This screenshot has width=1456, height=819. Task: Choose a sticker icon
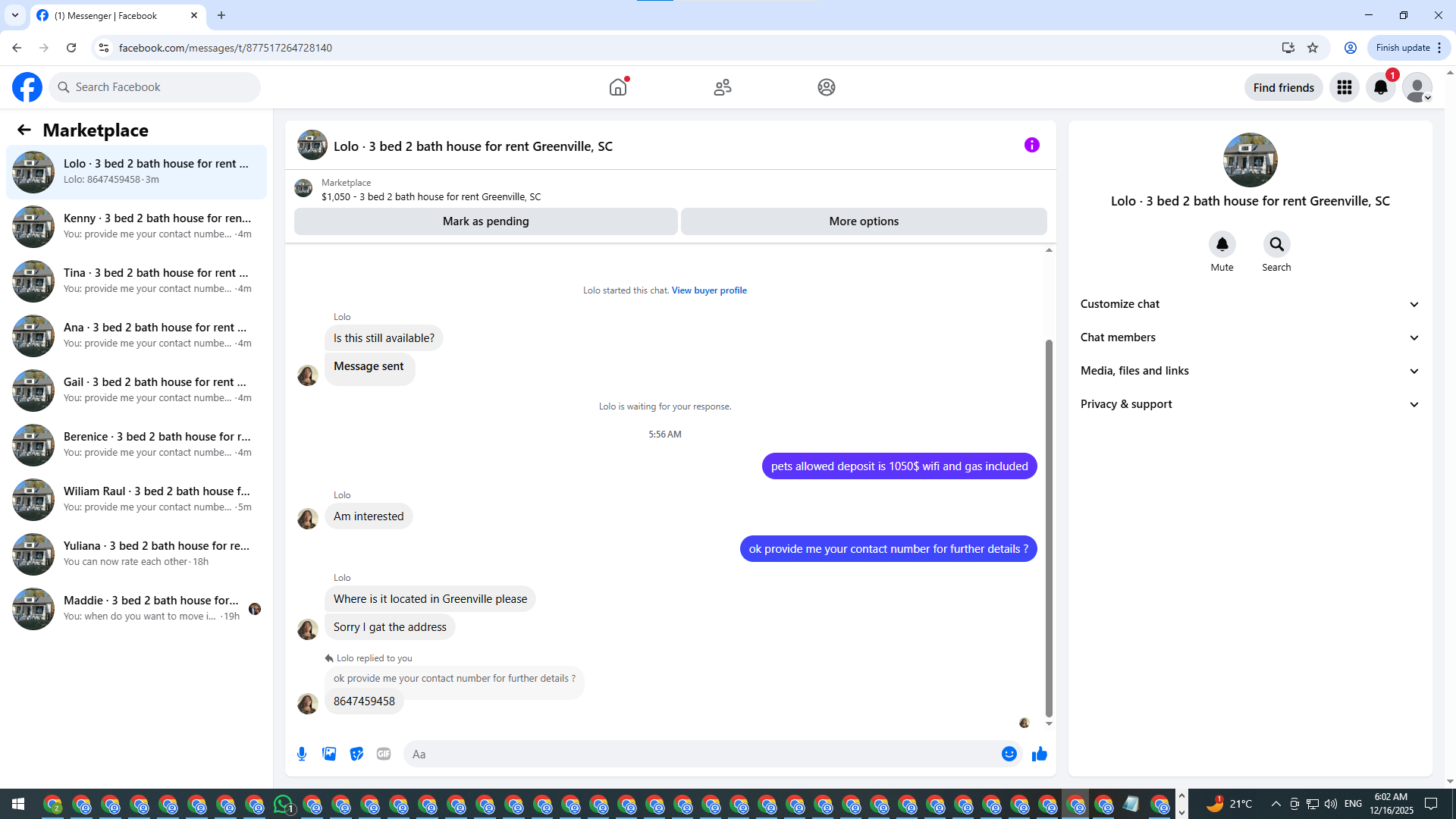(356, 754)
